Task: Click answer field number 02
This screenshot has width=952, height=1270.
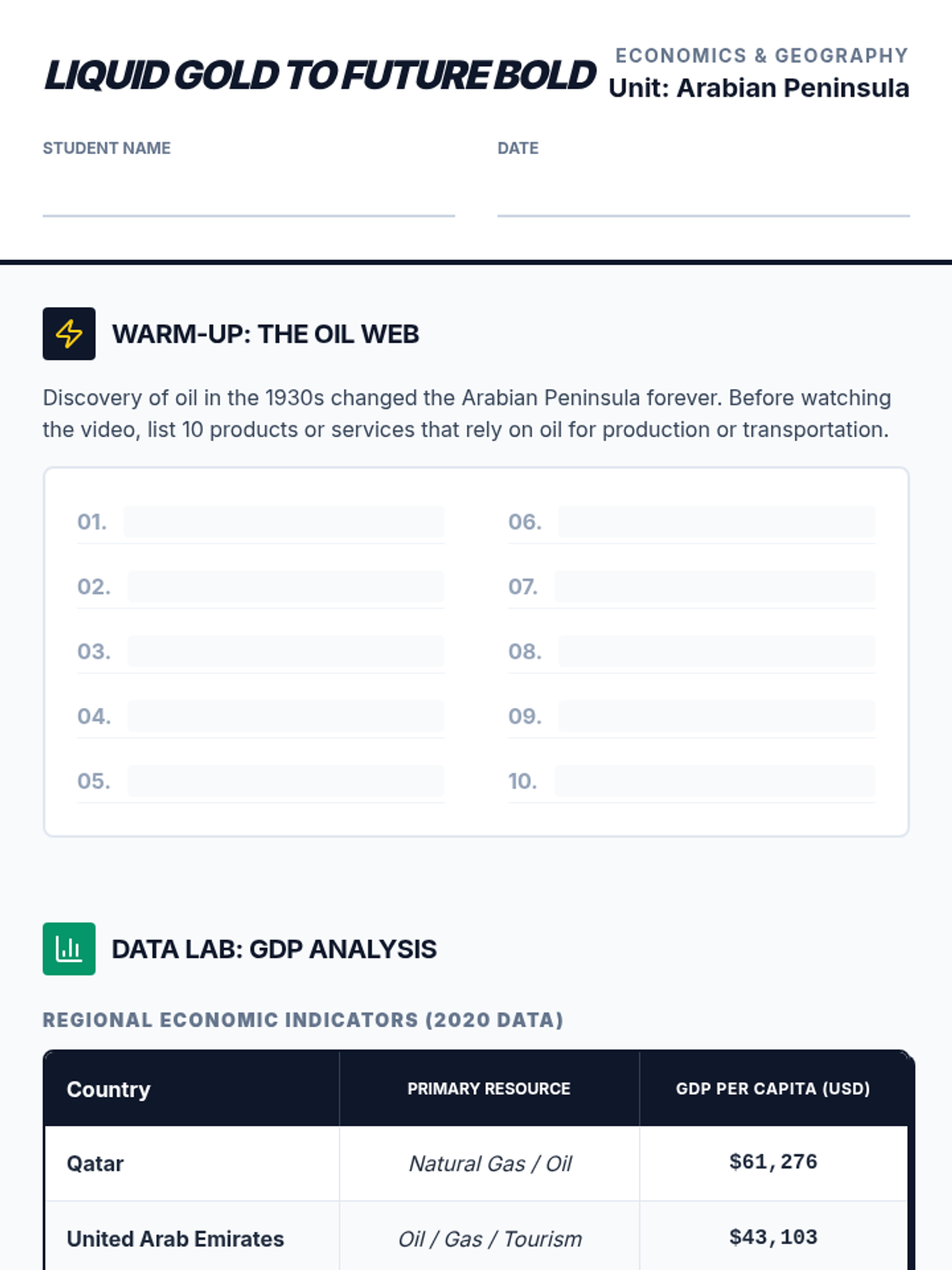Action: tap(285, 587)
